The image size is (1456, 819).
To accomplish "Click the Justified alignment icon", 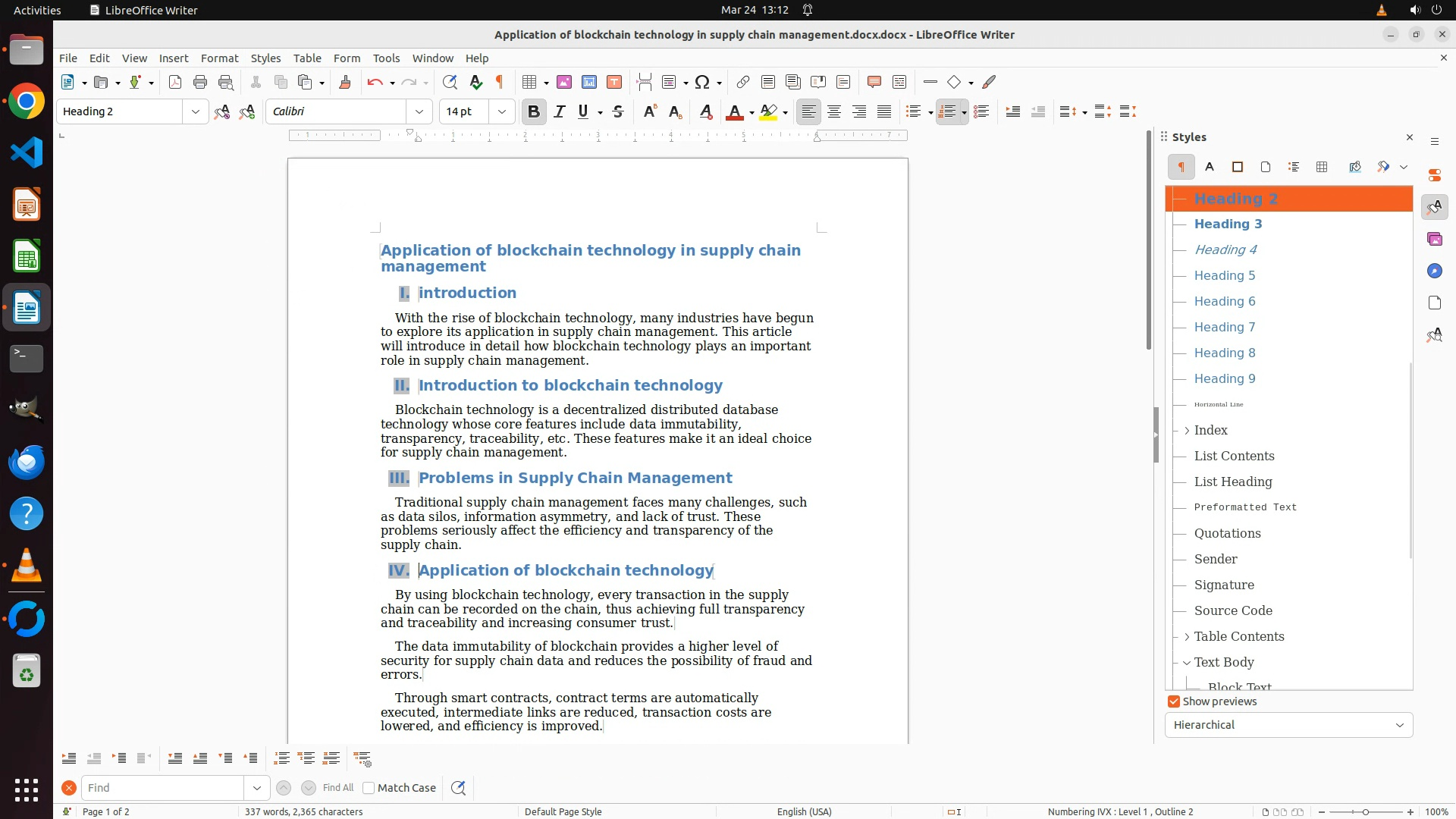I will tap(884, 112).
